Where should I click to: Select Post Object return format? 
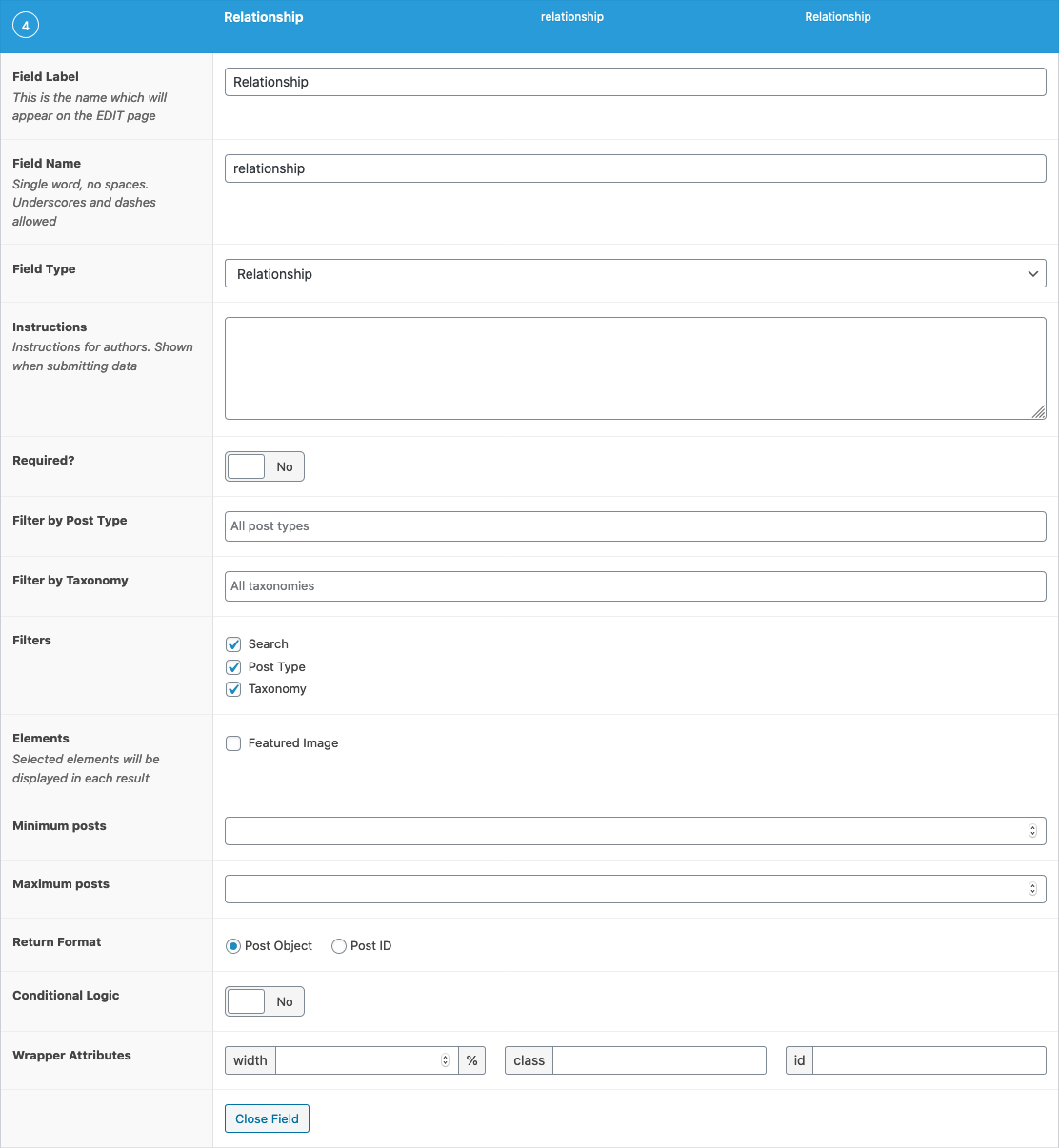click(x=233, y=946)
